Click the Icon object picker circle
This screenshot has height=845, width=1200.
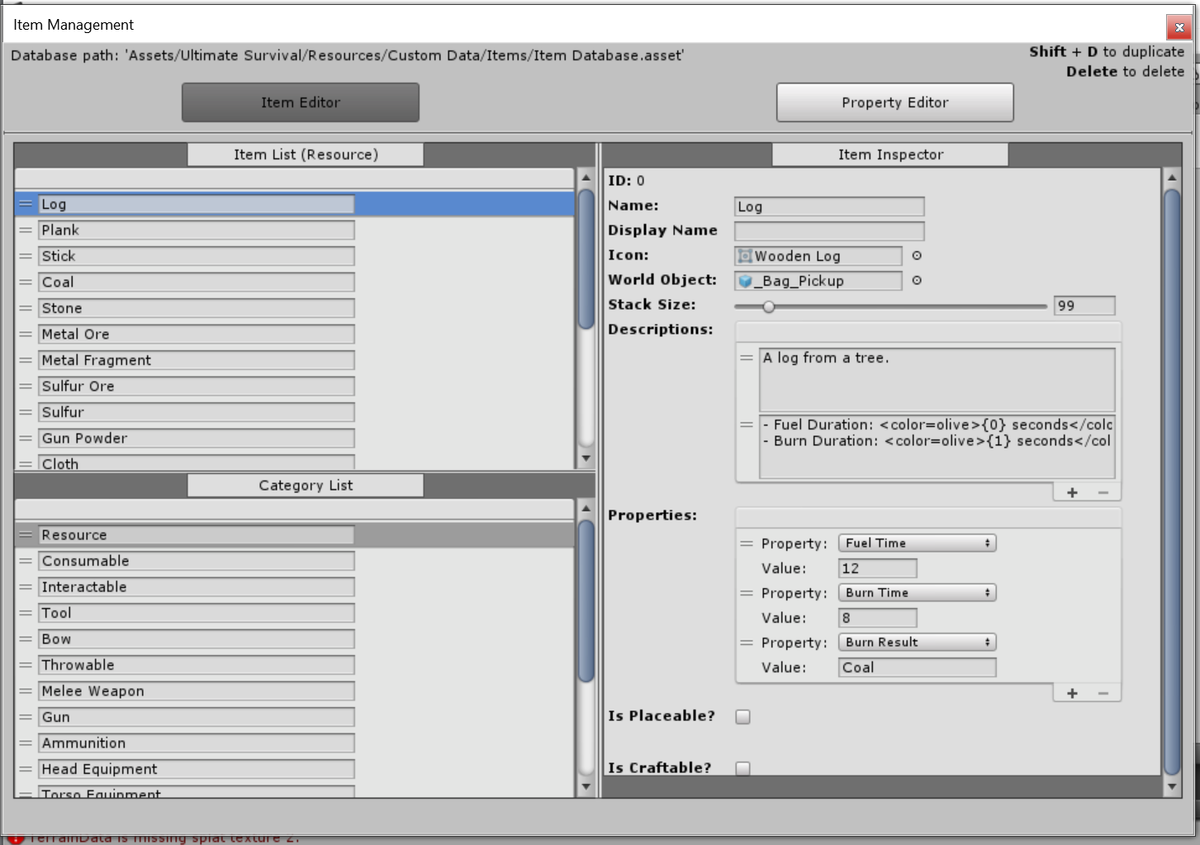click(917, 256)
